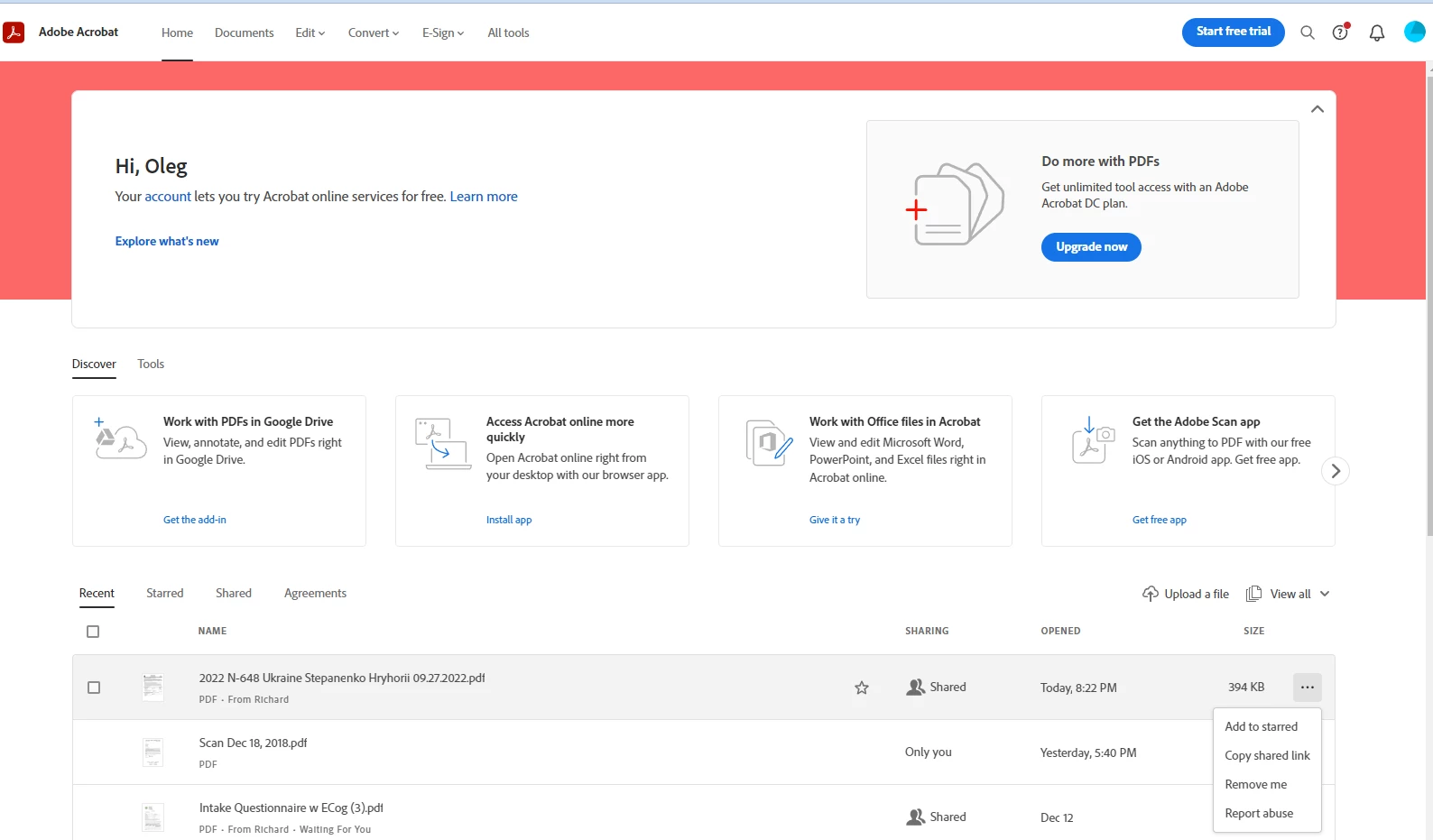Open the help question mark icon
Image resolution: width=1433 pixels, height=840 pixels.
tap(1341, 32)
